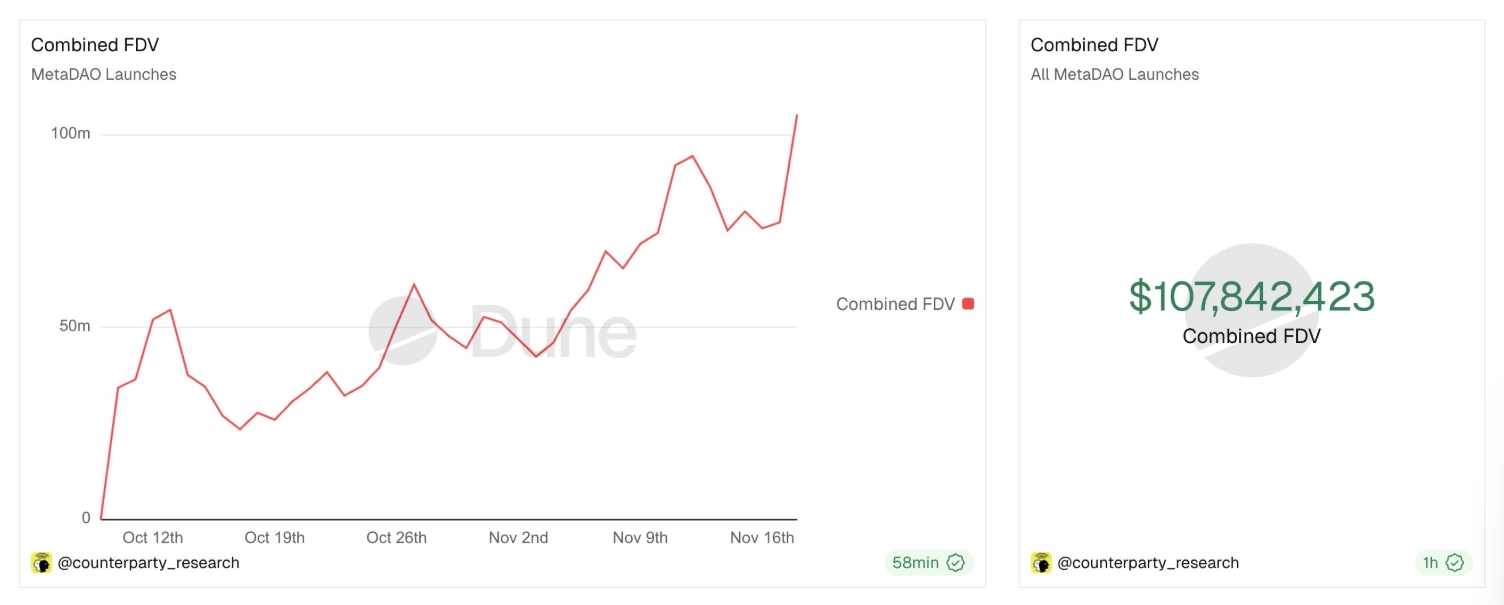Click the Nov 2nd x-axis label
The height and width of the screenshot is (605, 1504).
[x=518, y=538]
